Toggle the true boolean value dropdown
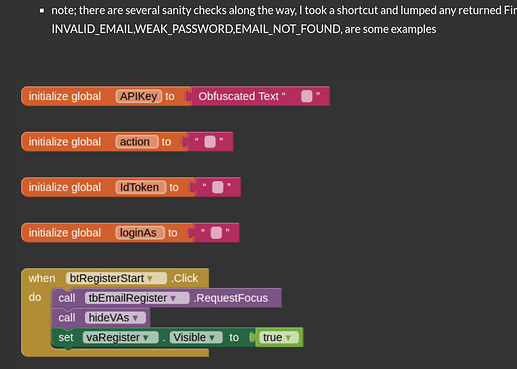 279,337
